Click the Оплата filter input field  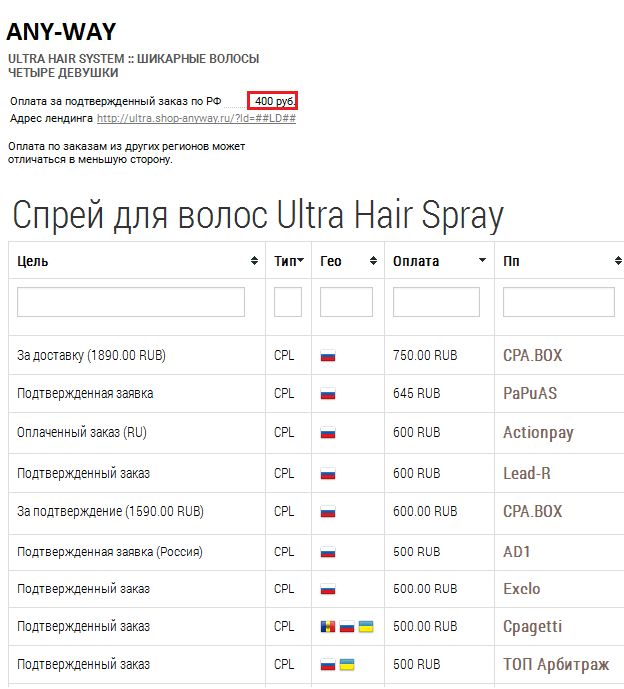pyautogui.click(x=436, y=302)
